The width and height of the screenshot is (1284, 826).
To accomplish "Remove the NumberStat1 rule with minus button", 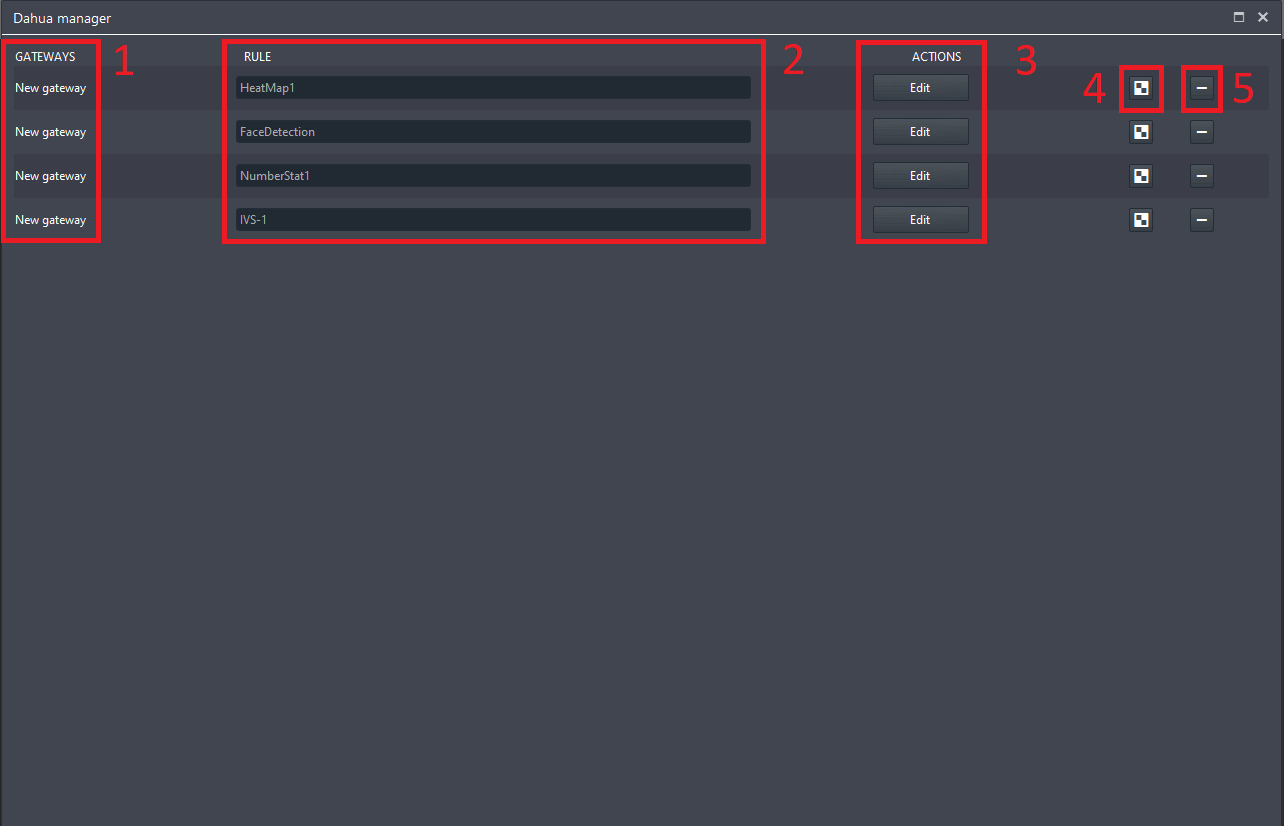I will [1202, 176].
